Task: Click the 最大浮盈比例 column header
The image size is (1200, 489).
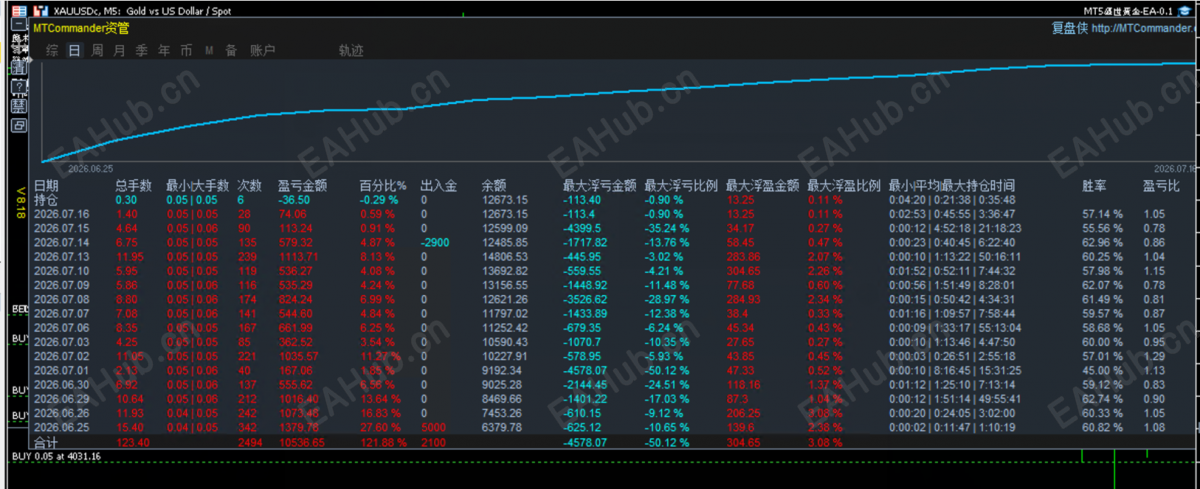Action: (843, 186)
